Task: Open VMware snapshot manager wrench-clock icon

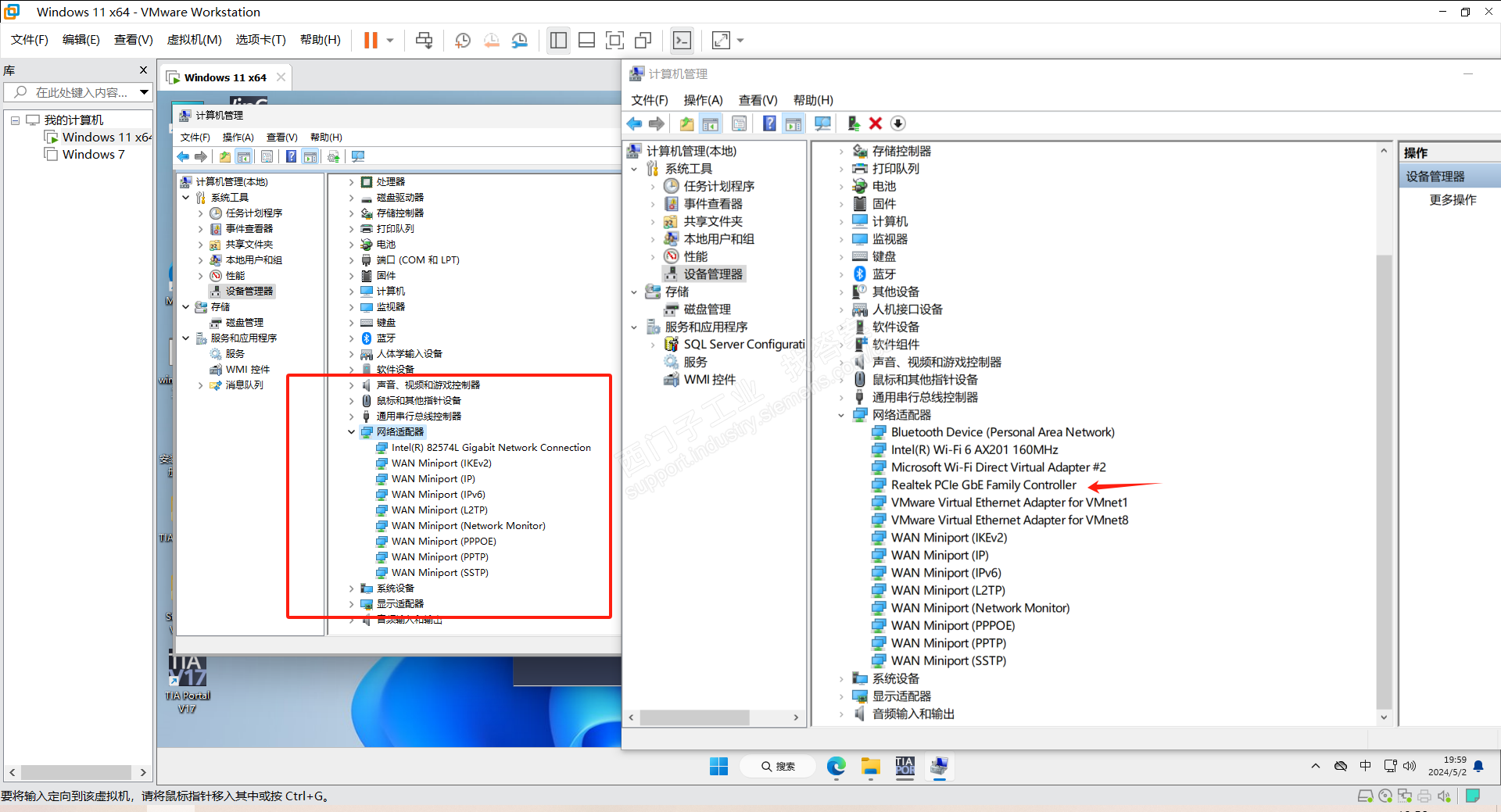Action: coord(520,41)
